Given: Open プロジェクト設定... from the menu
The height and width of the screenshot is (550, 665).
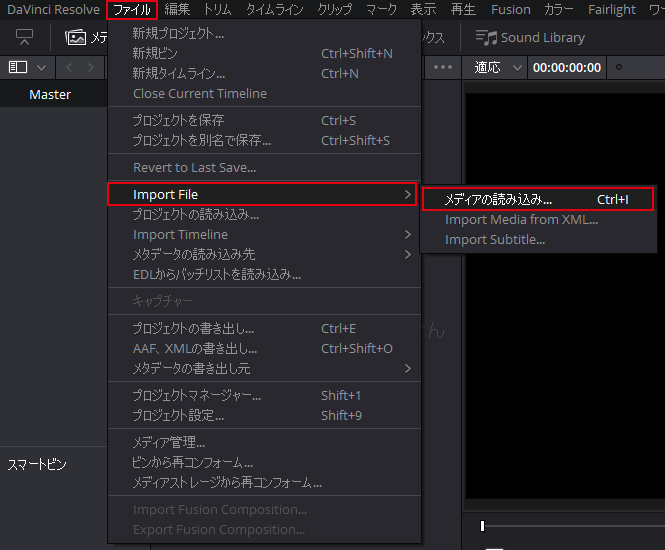Looking at the screenshot, I should pyautogui.click(x=265, y=416).
